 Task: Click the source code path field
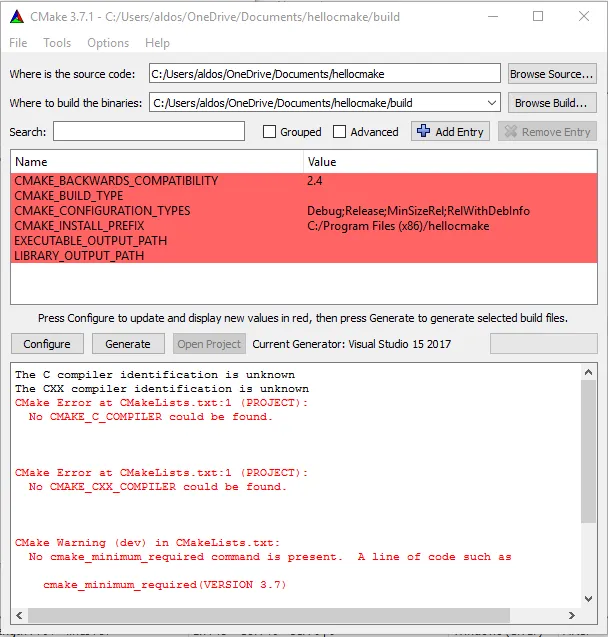pos(325,74)
